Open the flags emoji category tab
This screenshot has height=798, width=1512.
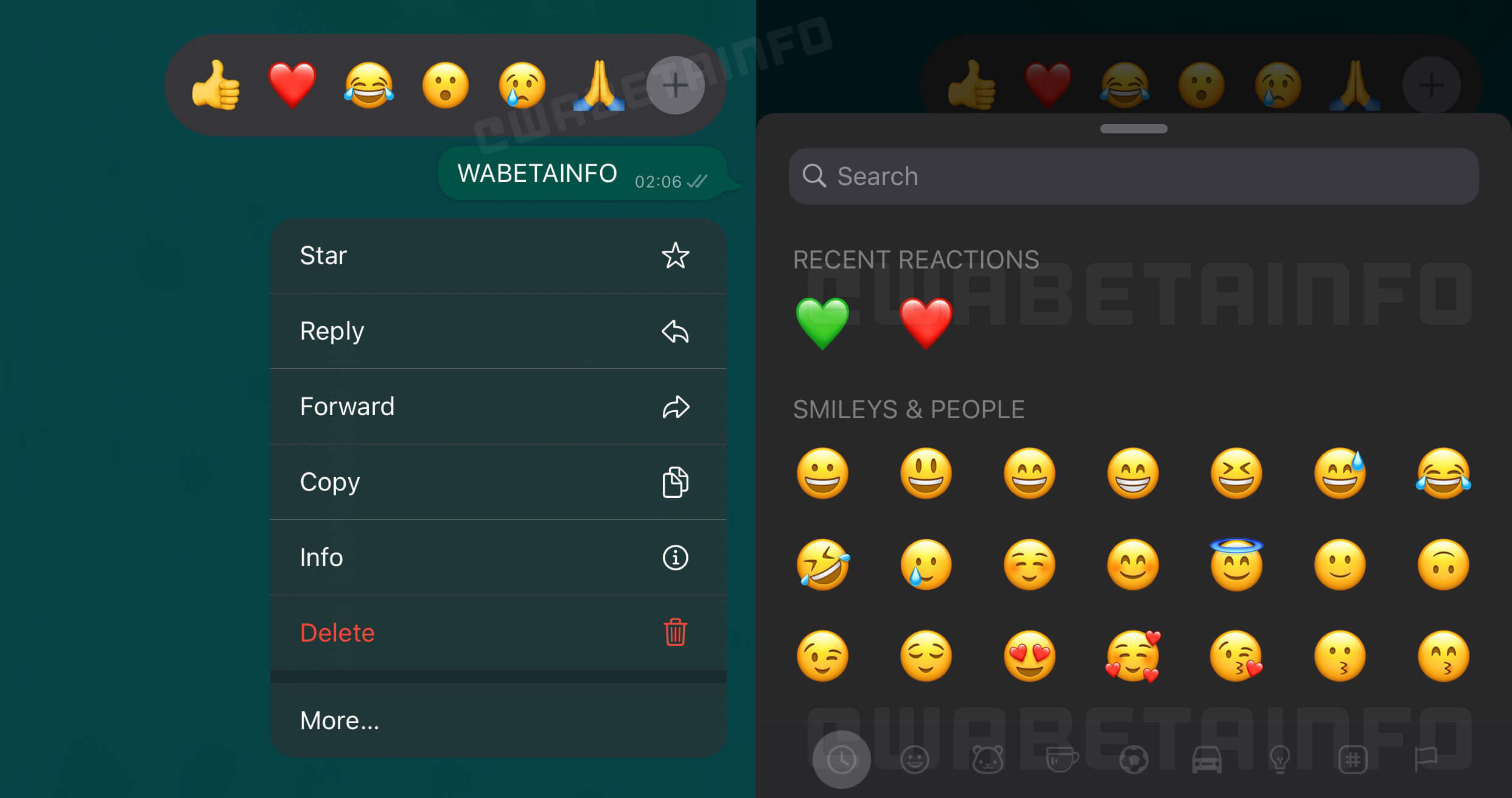click(1426, 760)
